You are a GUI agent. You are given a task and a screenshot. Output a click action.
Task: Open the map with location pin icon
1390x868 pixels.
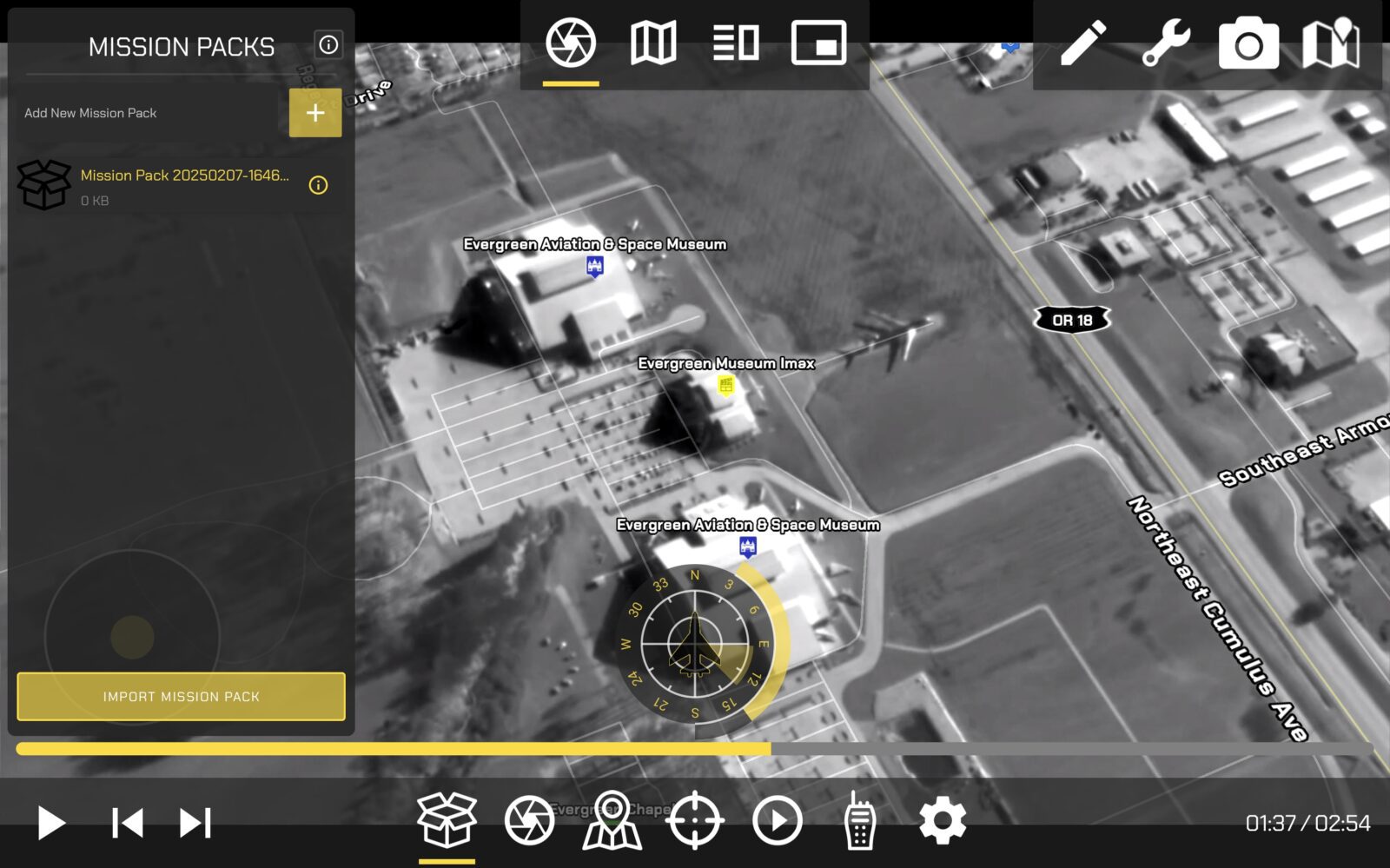1331,43
